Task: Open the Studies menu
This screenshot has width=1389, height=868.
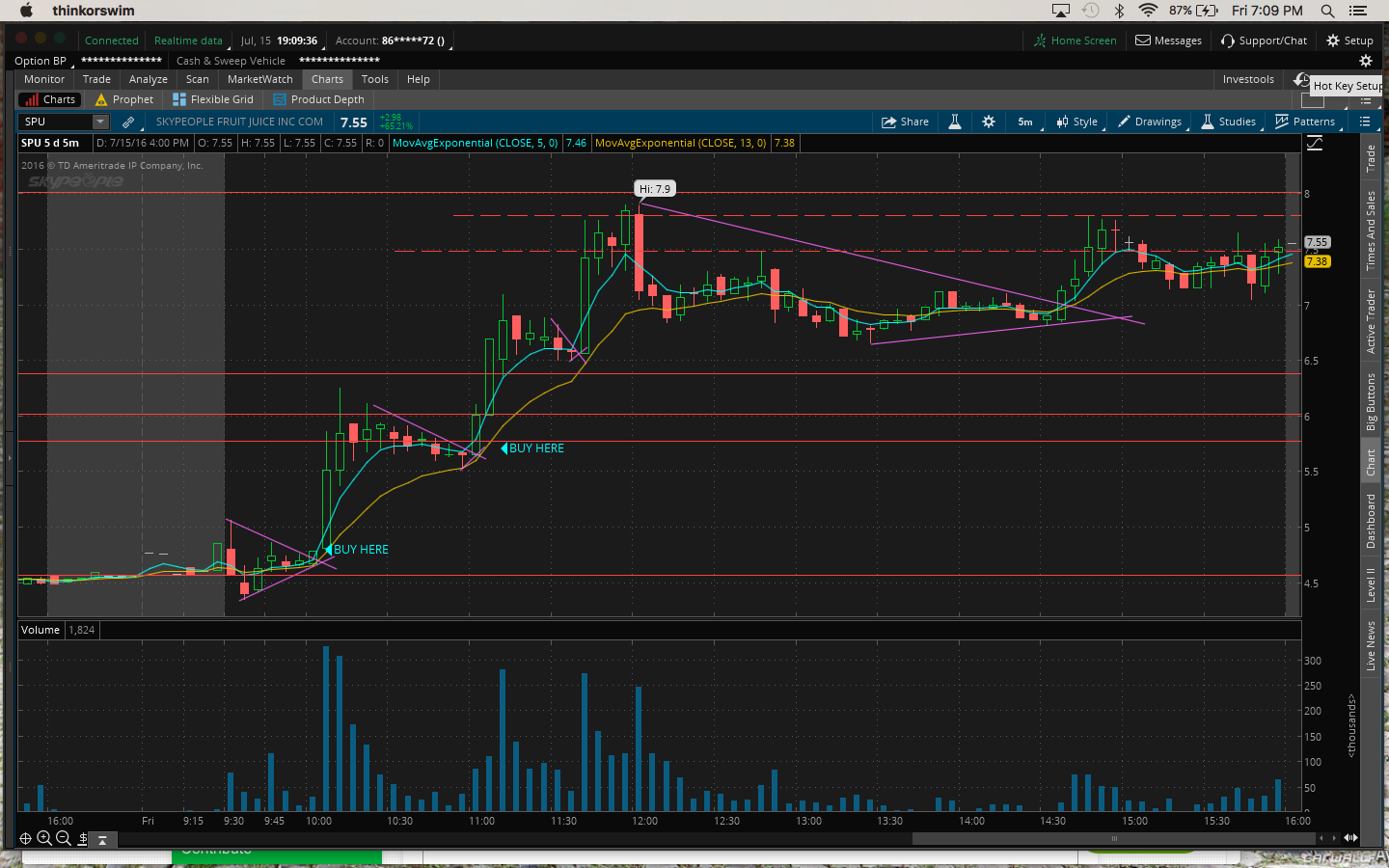Action: pyautogui.click(x=1229, y=122)
